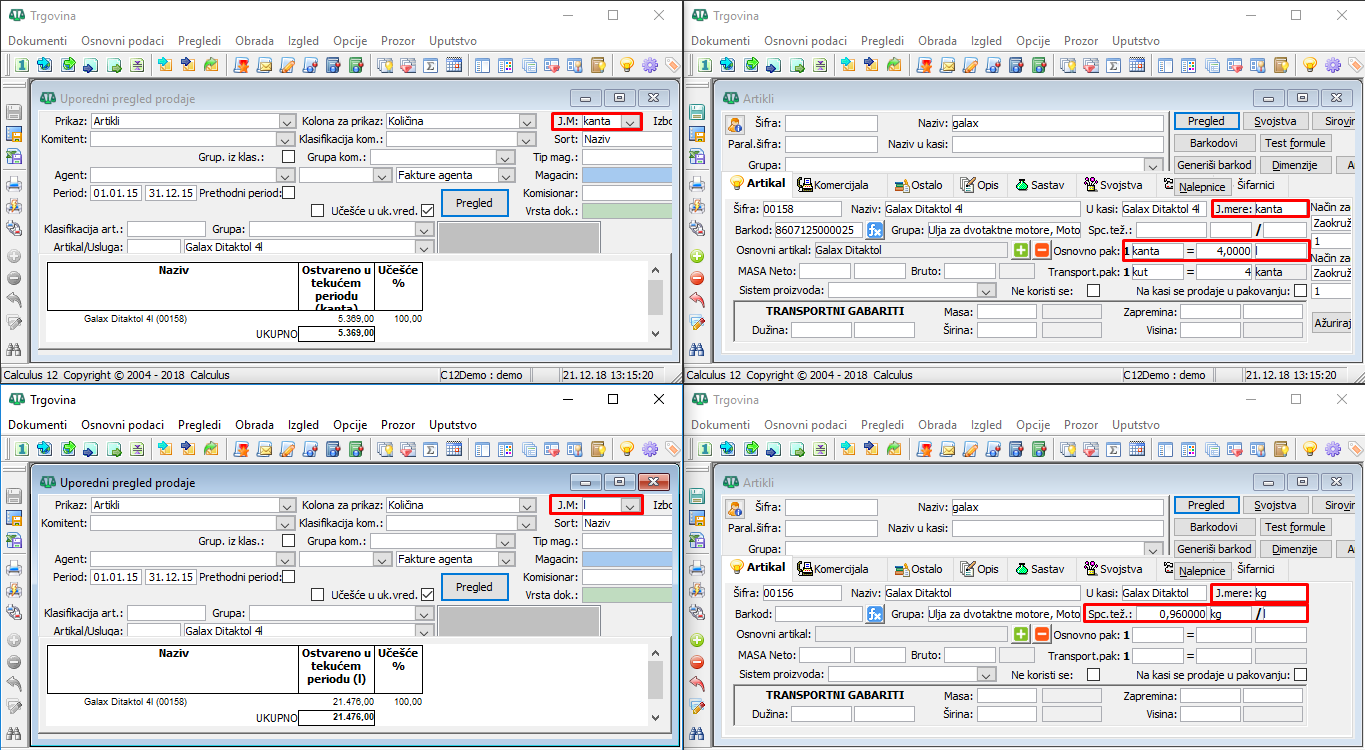Viewport: 1365px width, 750px height.
Task: Click purple gear toolbar icon above article 00156 form
Action: (1333, 449)
